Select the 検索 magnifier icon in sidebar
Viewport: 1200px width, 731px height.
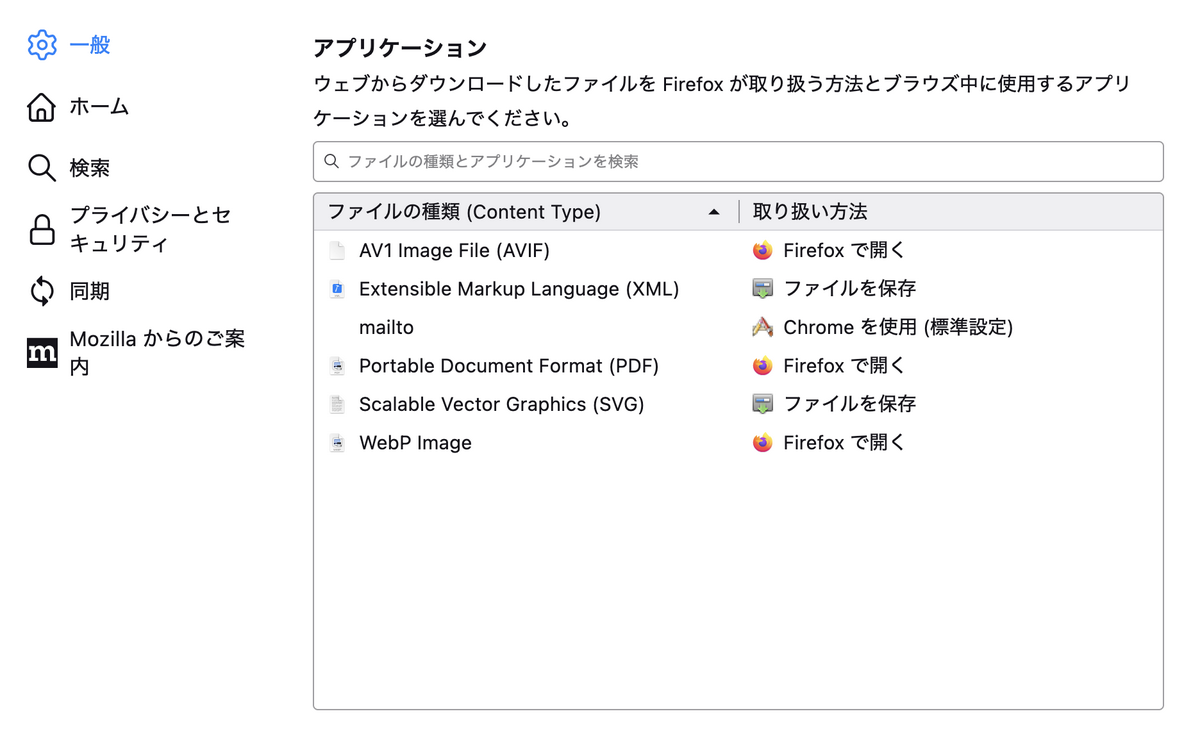coord(42,168)
